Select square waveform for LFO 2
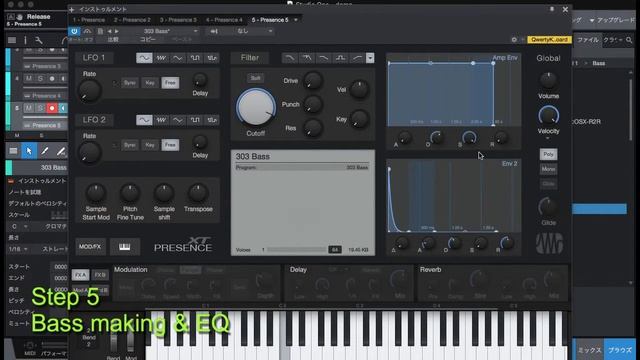640x360 pixels. [x=195, y=120]
